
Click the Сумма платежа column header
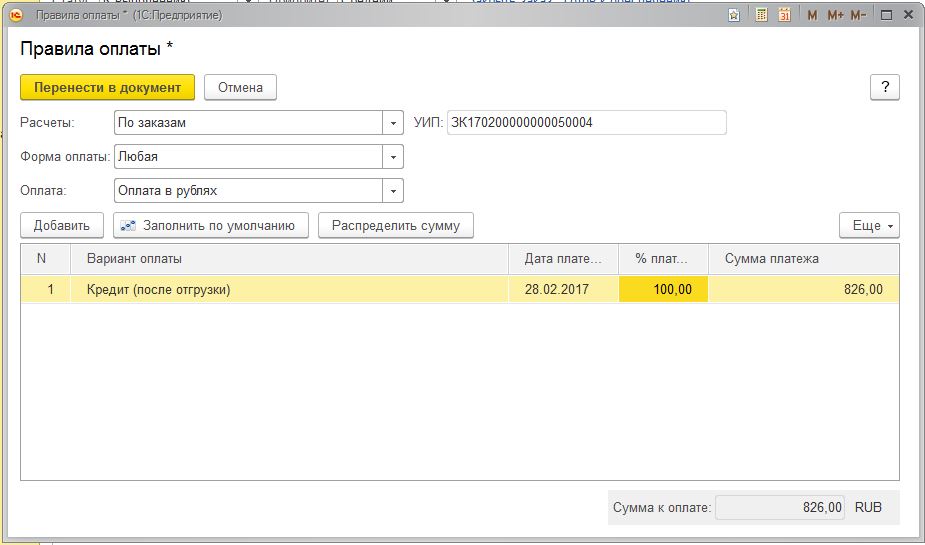coord(804,259)
